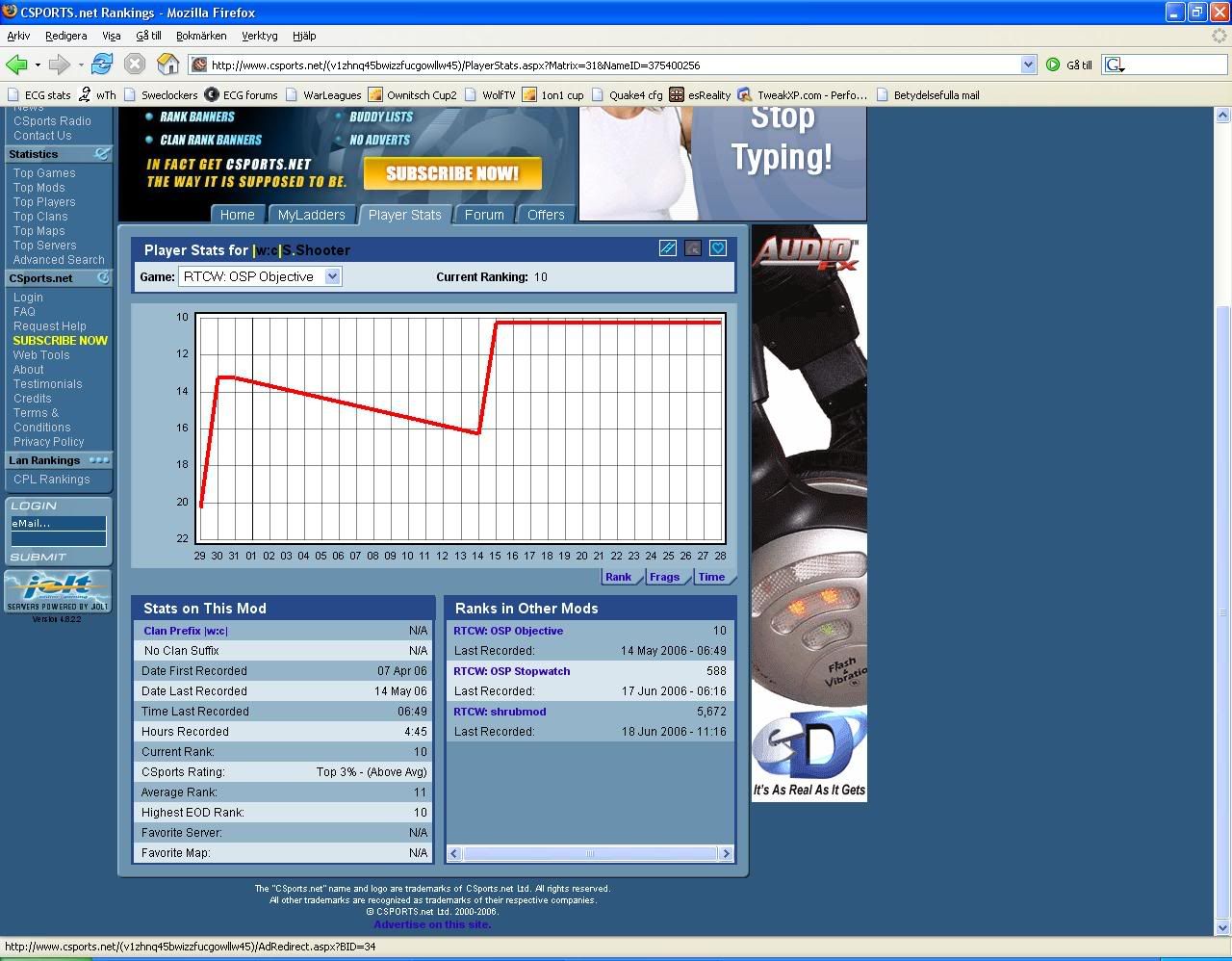Screen dimensions: 1232x961
Task: Open the Game dropdown showing RTCW: OSP Objective
Action: [x=260, y=276]
